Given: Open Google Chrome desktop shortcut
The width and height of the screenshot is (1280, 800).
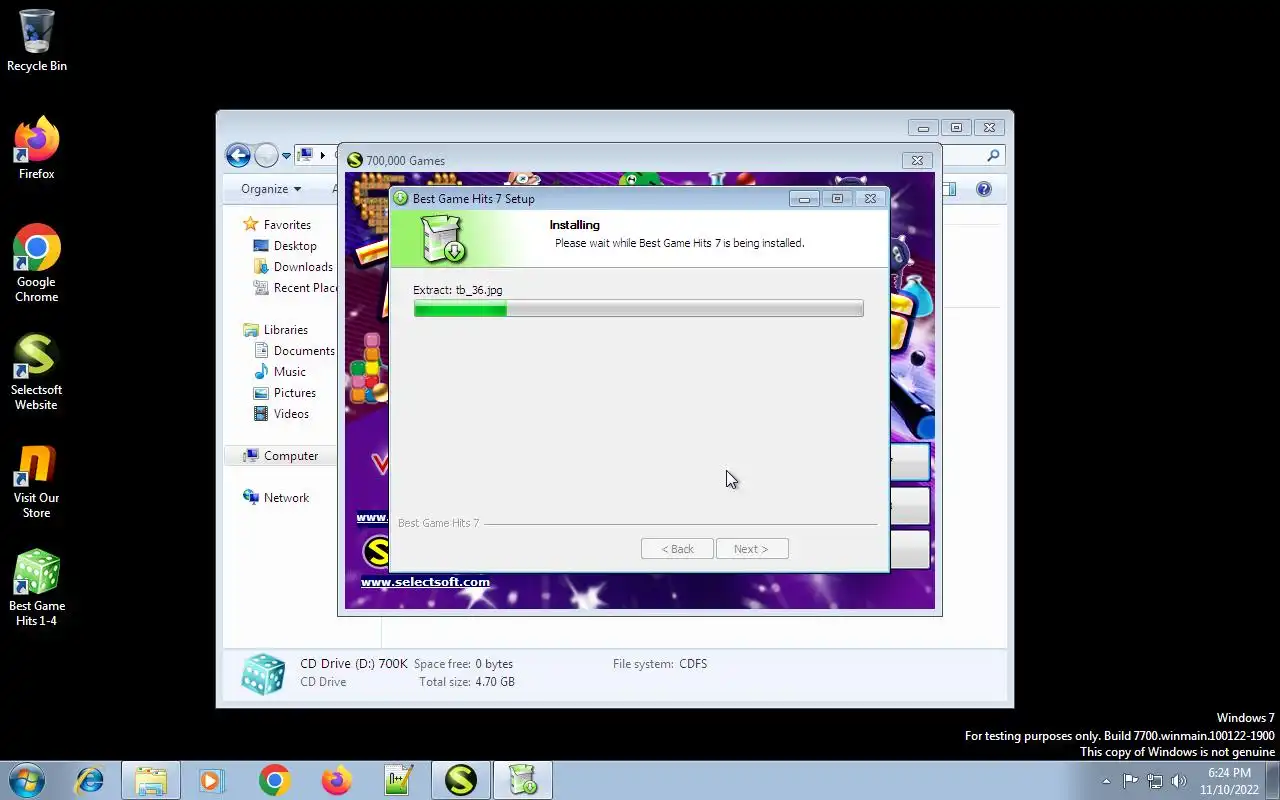Looking at the screenshot, I should (37, 263).
